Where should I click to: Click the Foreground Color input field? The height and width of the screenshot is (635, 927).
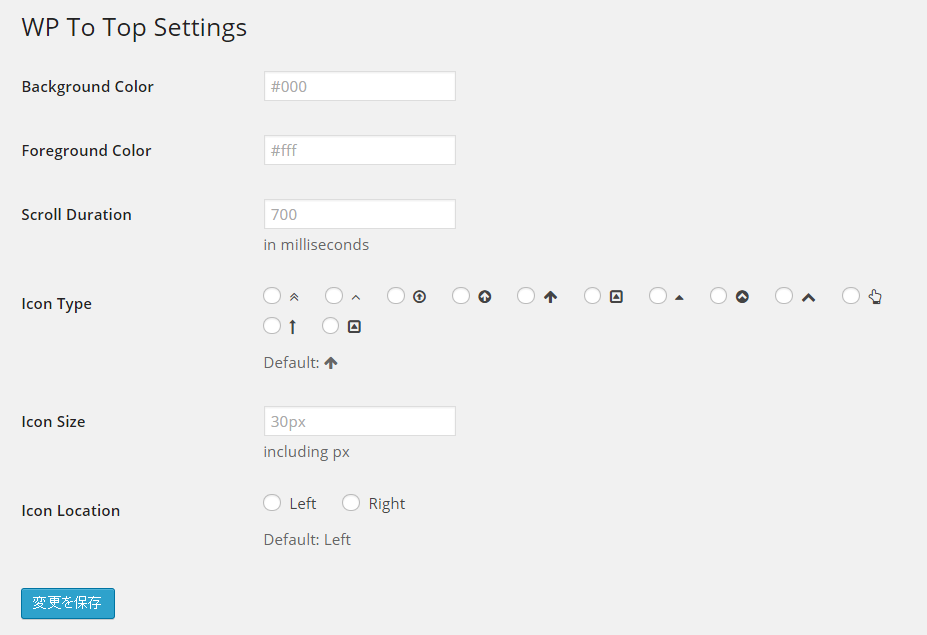[359, 150]
